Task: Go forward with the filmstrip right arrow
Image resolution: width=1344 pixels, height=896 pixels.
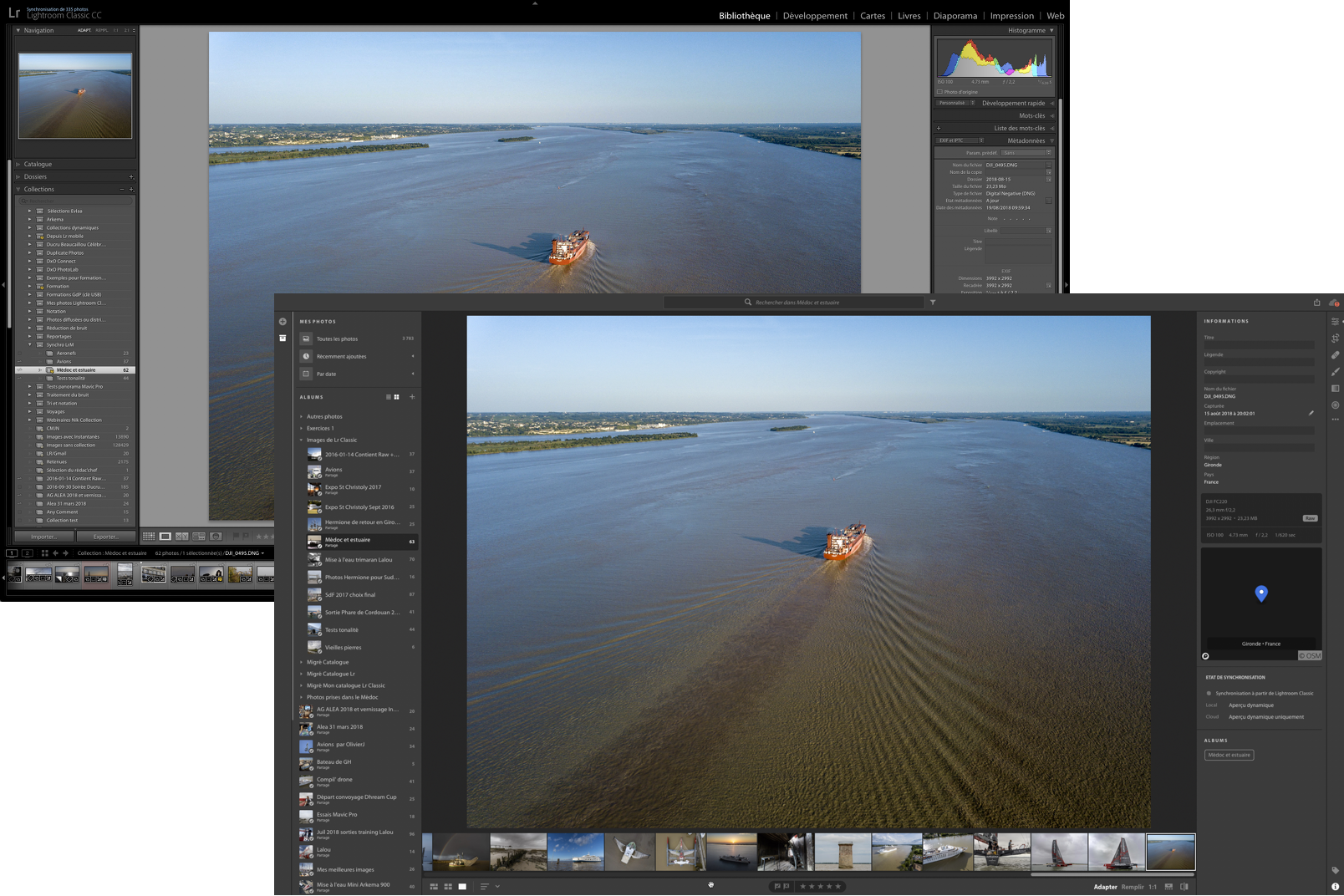Action: [66, 553]
